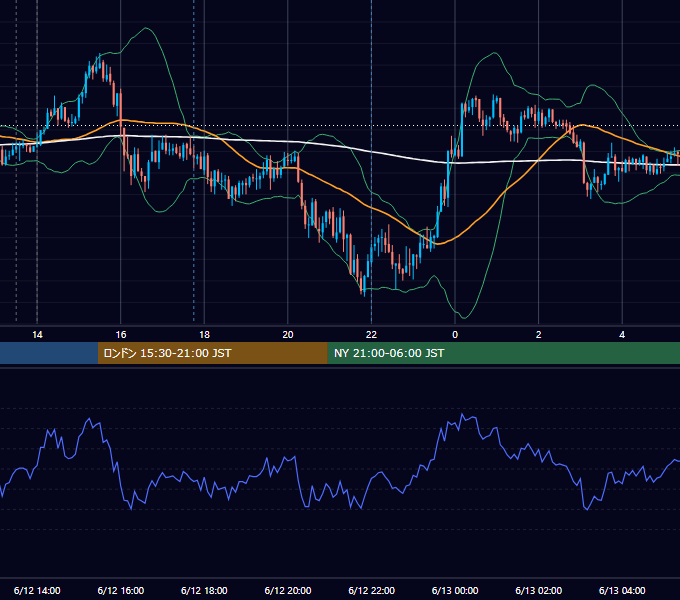This screenshot has width=680, height=600.
Task: Click the 6/13 04:00 date label
Action: coord(622,590)
